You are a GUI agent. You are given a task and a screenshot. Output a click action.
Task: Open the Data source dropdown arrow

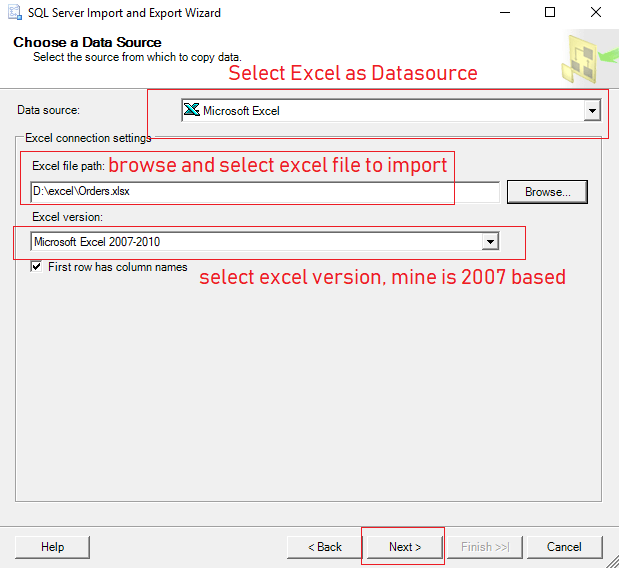click(x=592, y=111)
